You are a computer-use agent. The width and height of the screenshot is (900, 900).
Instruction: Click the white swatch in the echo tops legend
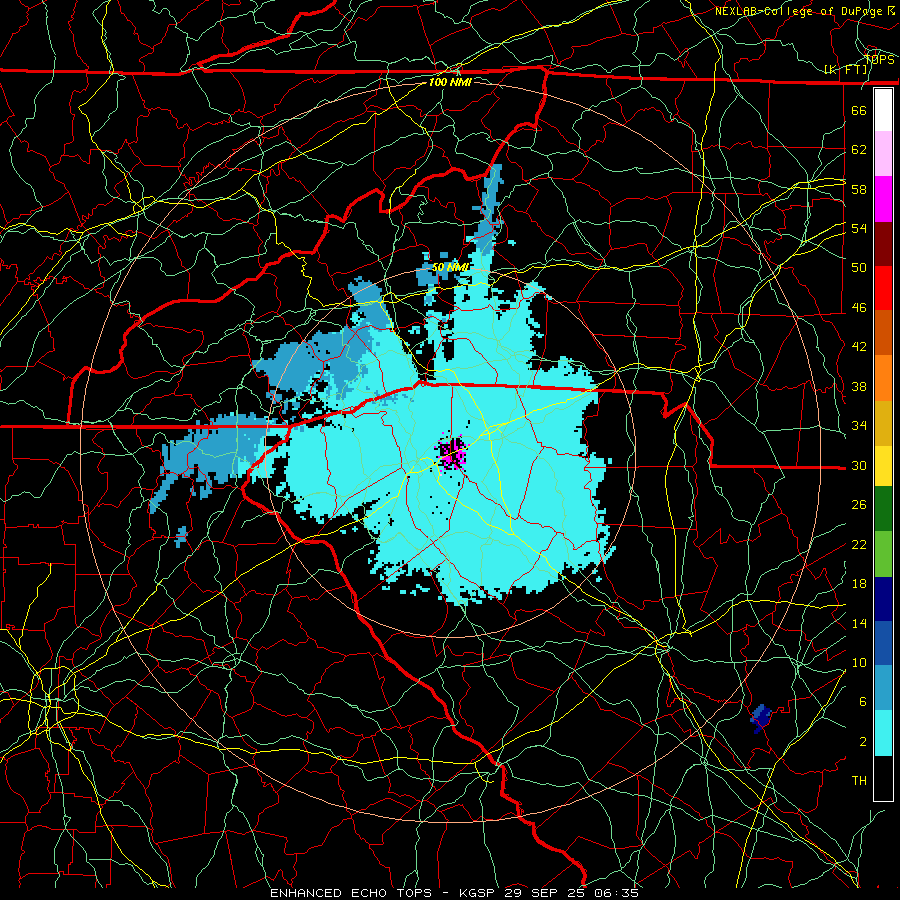883,110
